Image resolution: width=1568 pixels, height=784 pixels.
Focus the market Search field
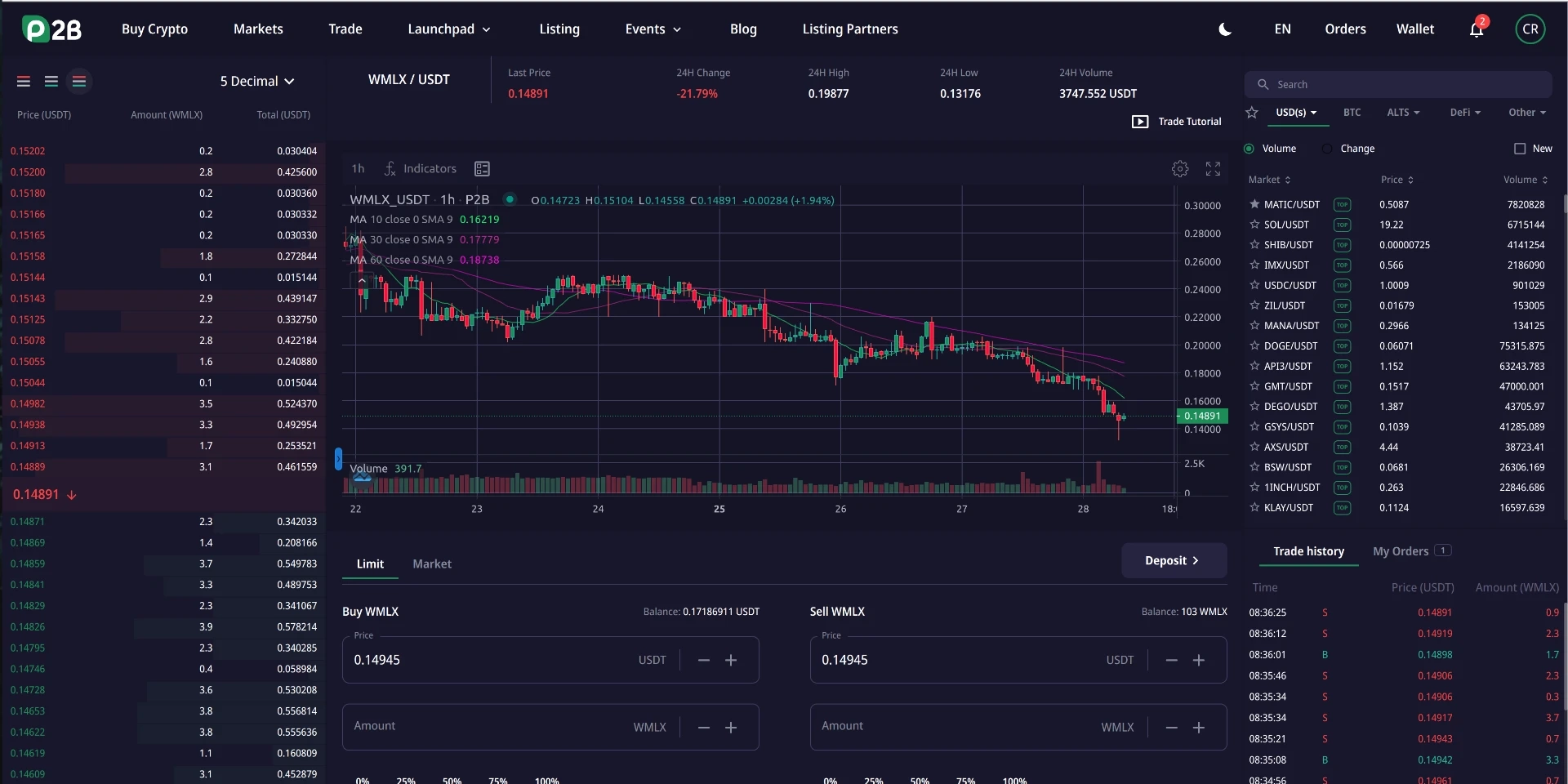(1397, 84)
